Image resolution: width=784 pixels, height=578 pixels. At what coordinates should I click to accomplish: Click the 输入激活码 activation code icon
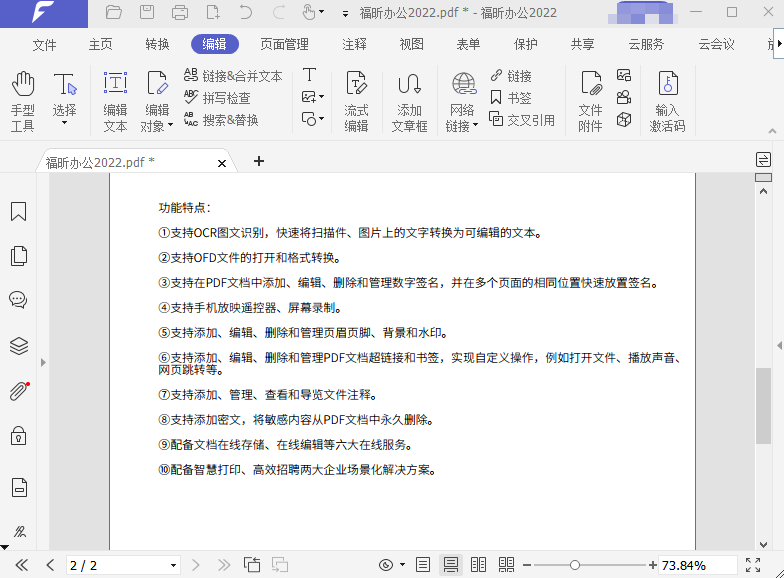pos(667,100)
